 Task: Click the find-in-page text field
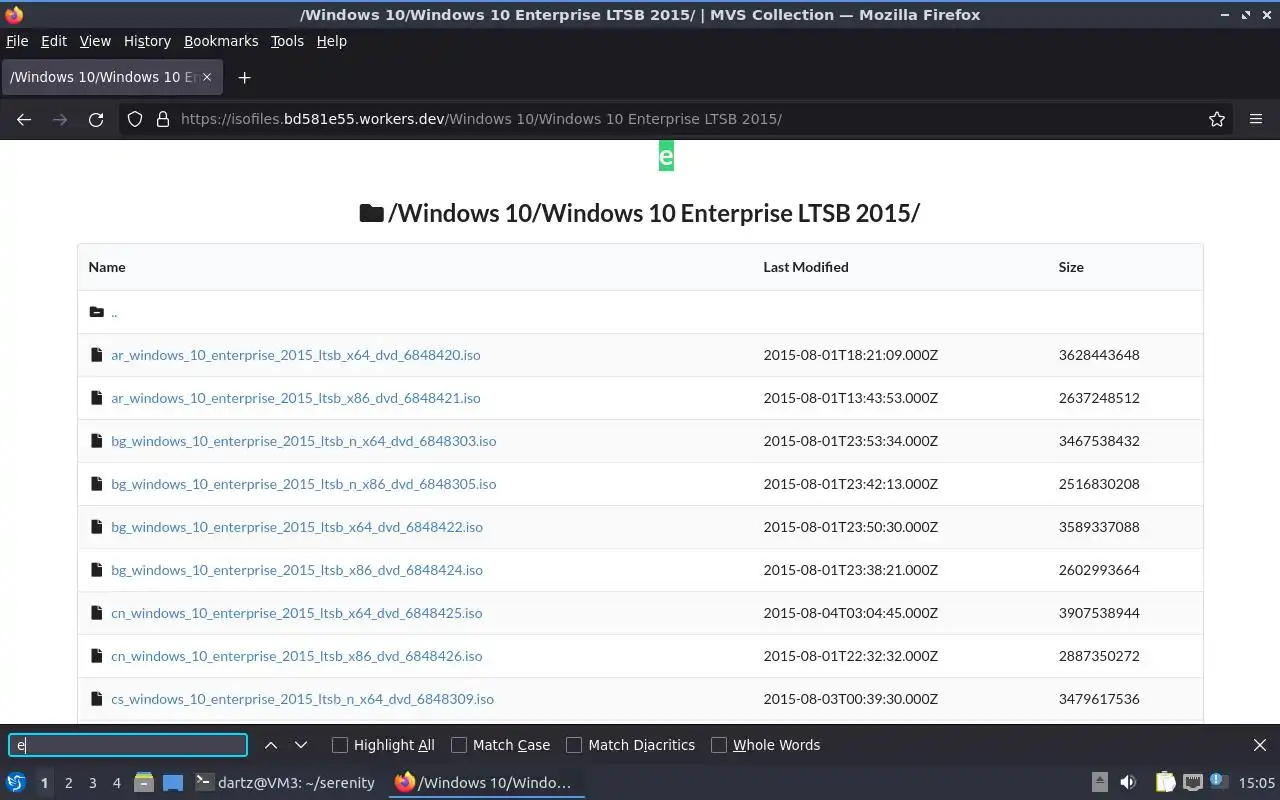[x=128, y=745]
